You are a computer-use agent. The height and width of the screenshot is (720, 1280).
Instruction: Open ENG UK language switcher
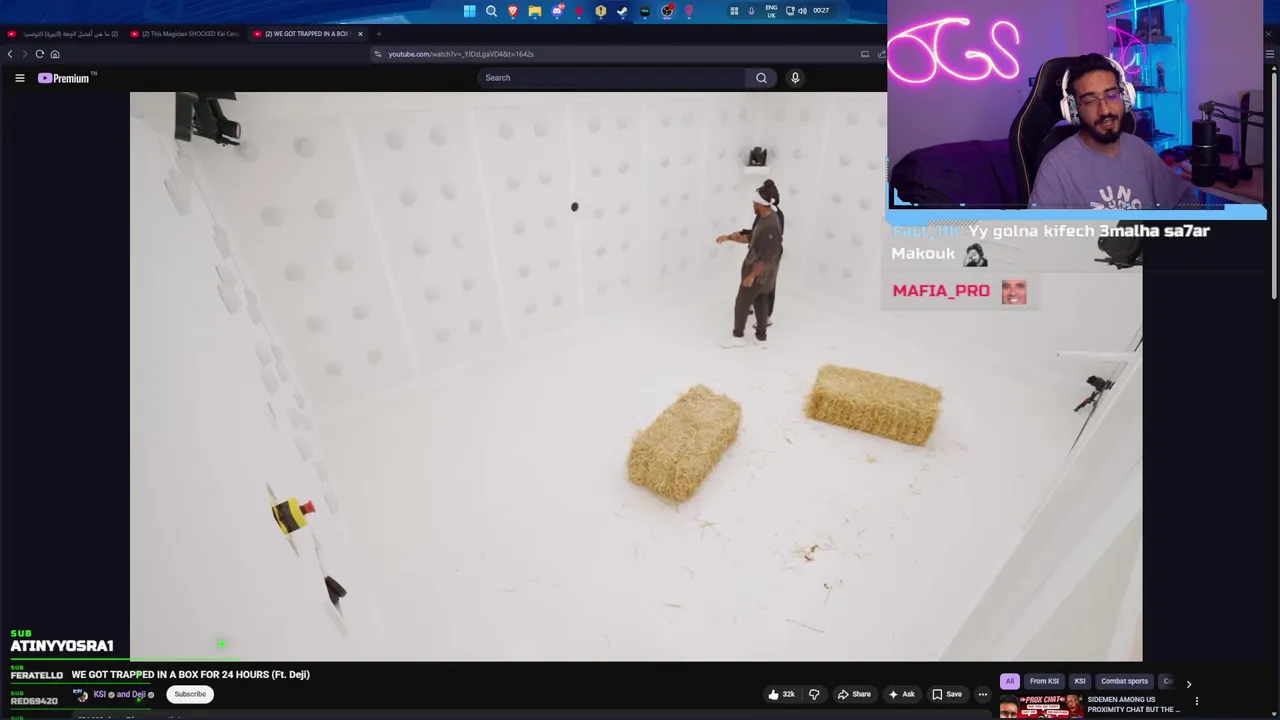click(771, 11)
